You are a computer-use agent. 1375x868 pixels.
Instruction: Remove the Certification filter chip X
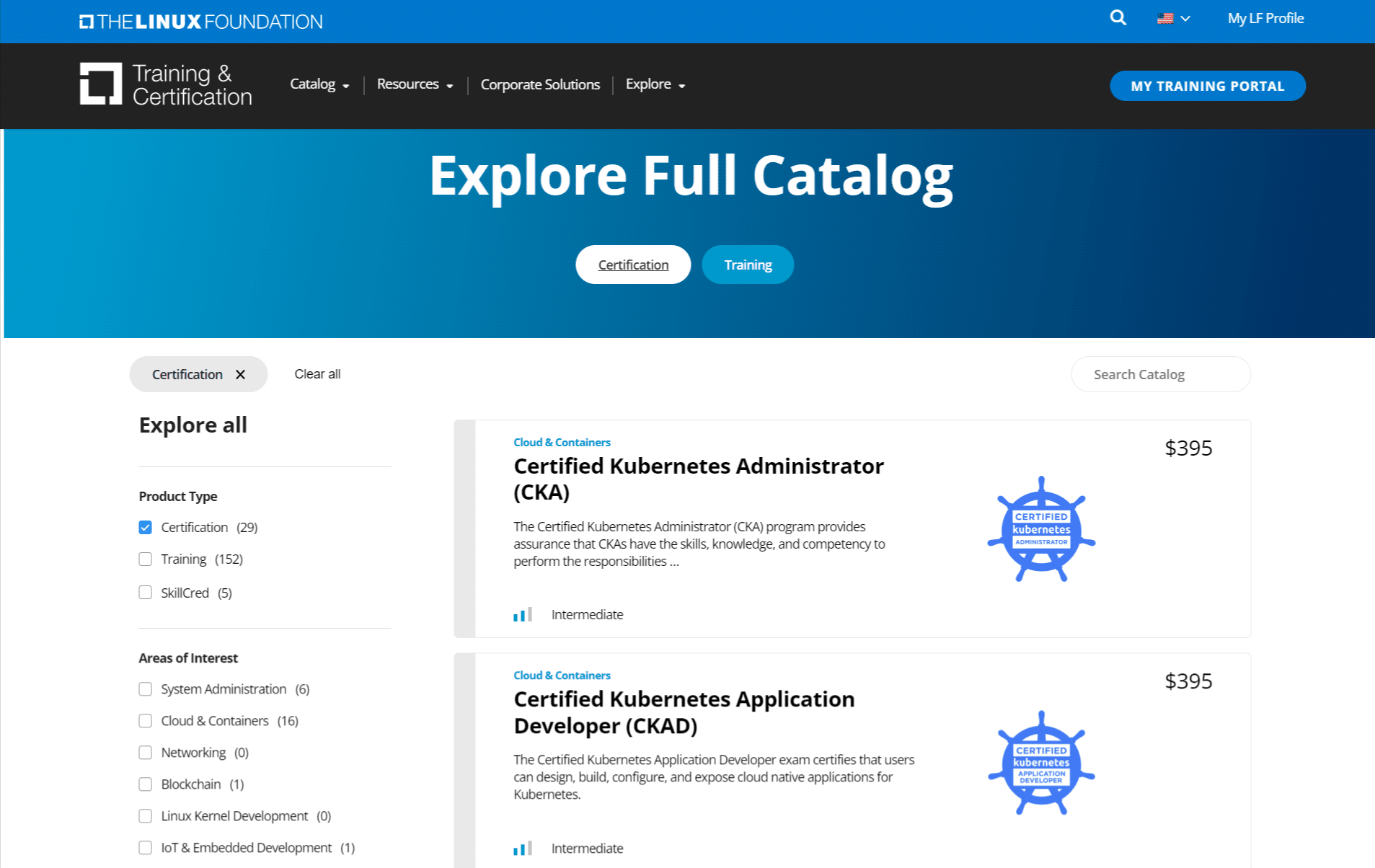240,374
